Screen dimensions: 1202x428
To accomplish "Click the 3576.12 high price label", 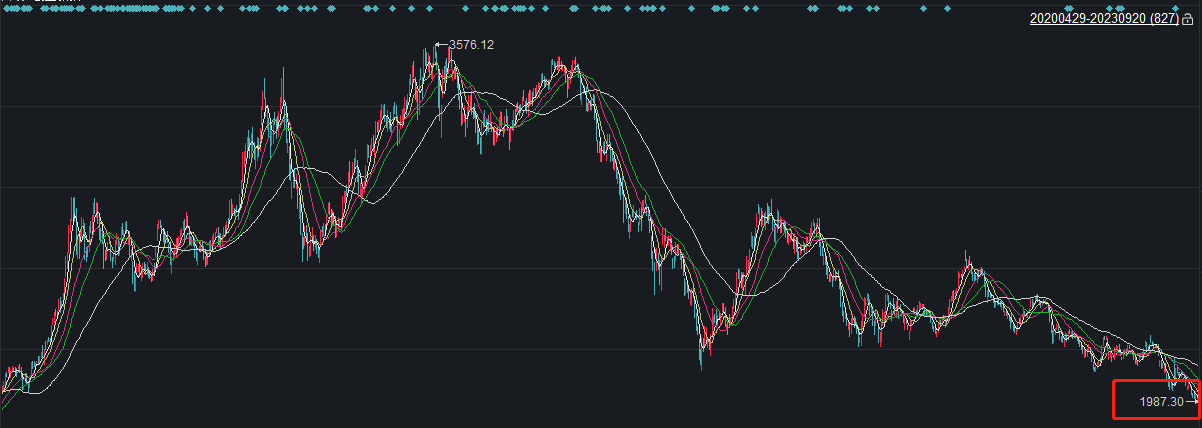I will [x=472, y=45].
